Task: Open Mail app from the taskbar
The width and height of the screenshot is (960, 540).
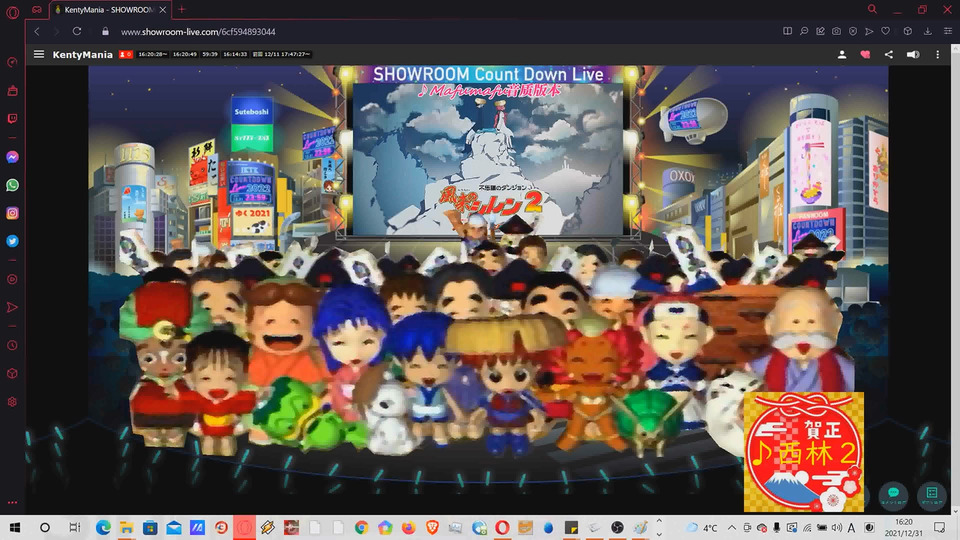Action: click(x=174, y=527)
